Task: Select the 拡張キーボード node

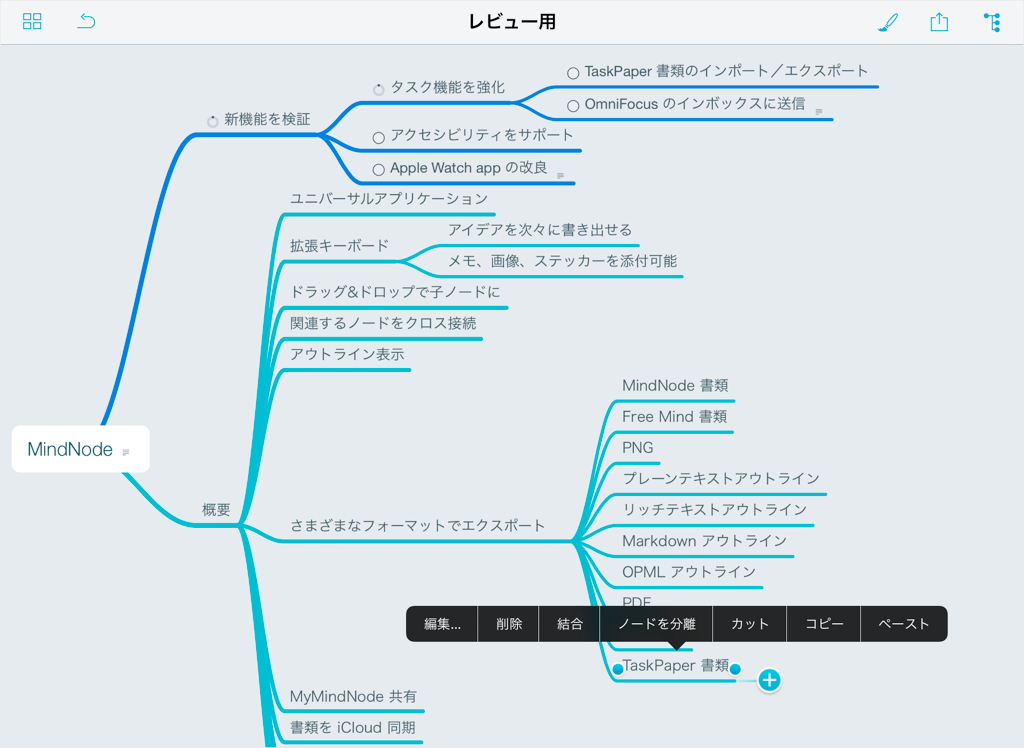Action: [x=339, y=246]
